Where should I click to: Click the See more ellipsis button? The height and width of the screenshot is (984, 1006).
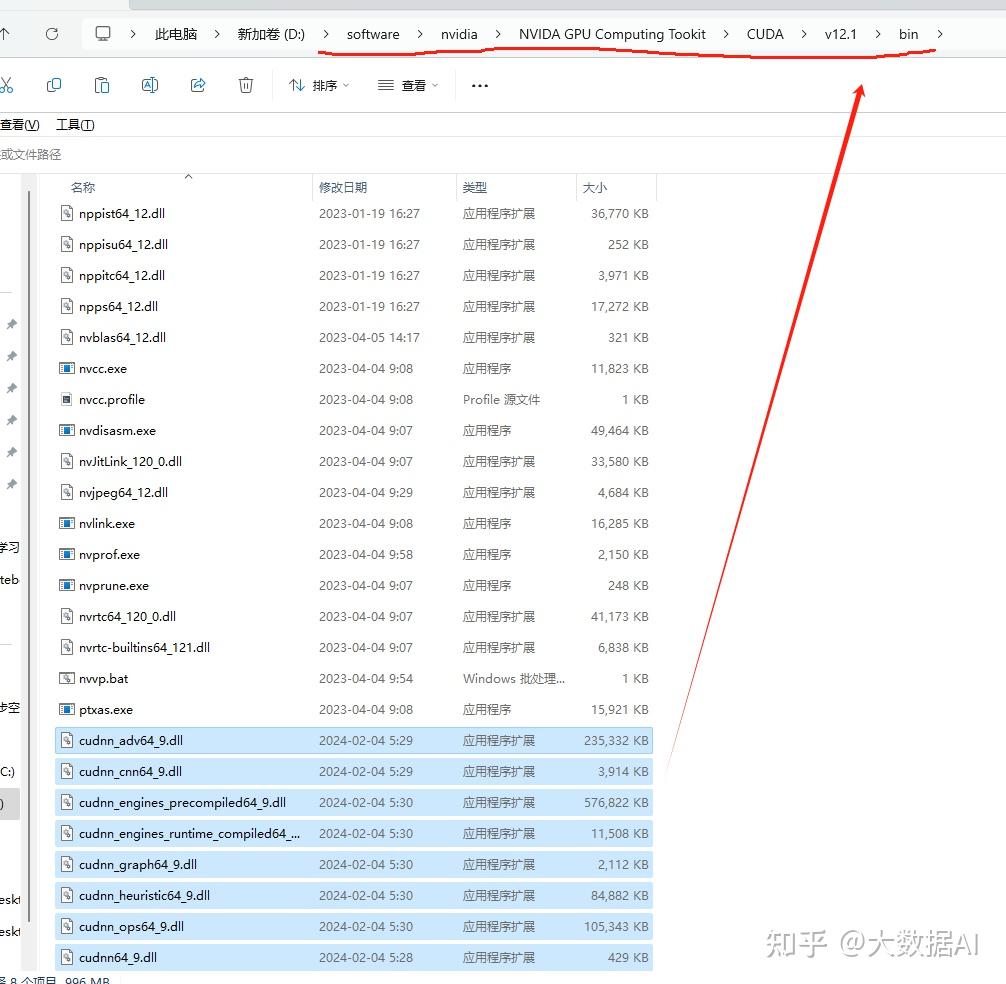479,85
